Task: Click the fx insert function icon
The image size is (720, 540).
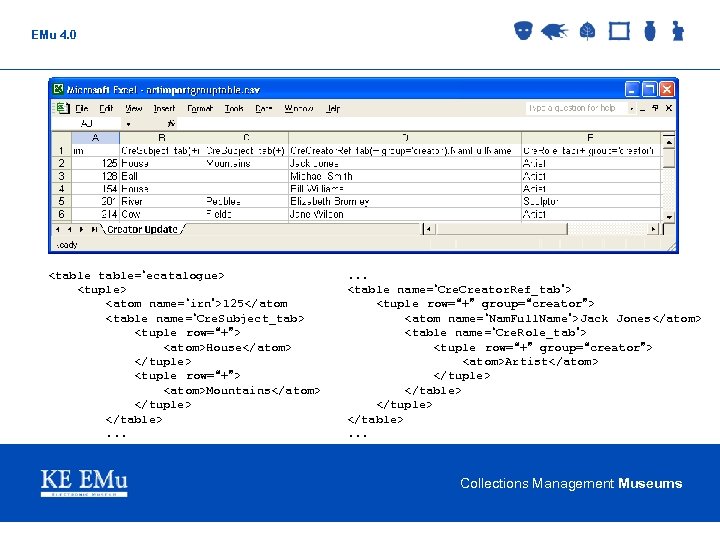Action: tap(171, 123)
